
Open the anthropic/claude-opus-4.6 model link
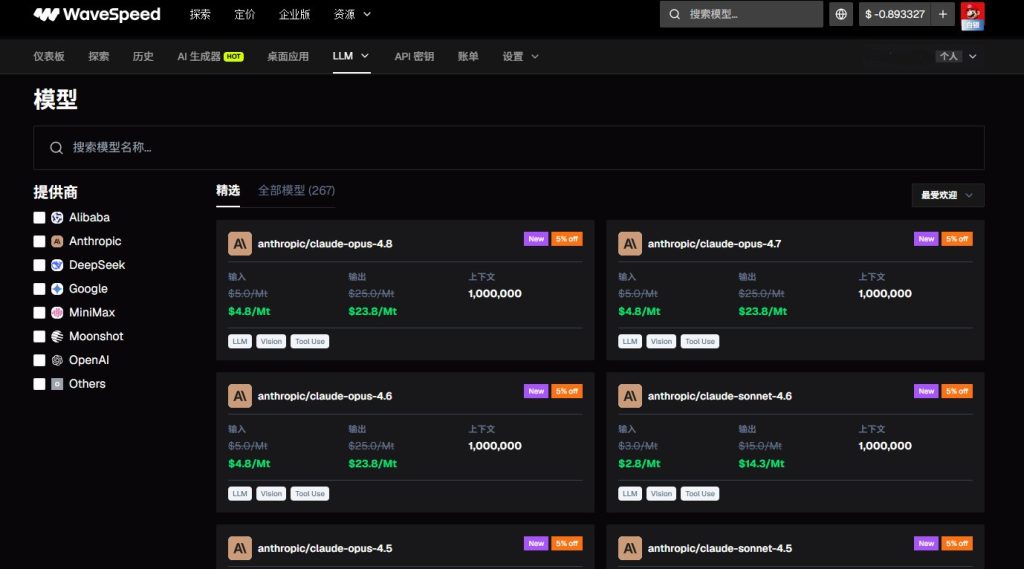tap(325, 396)
